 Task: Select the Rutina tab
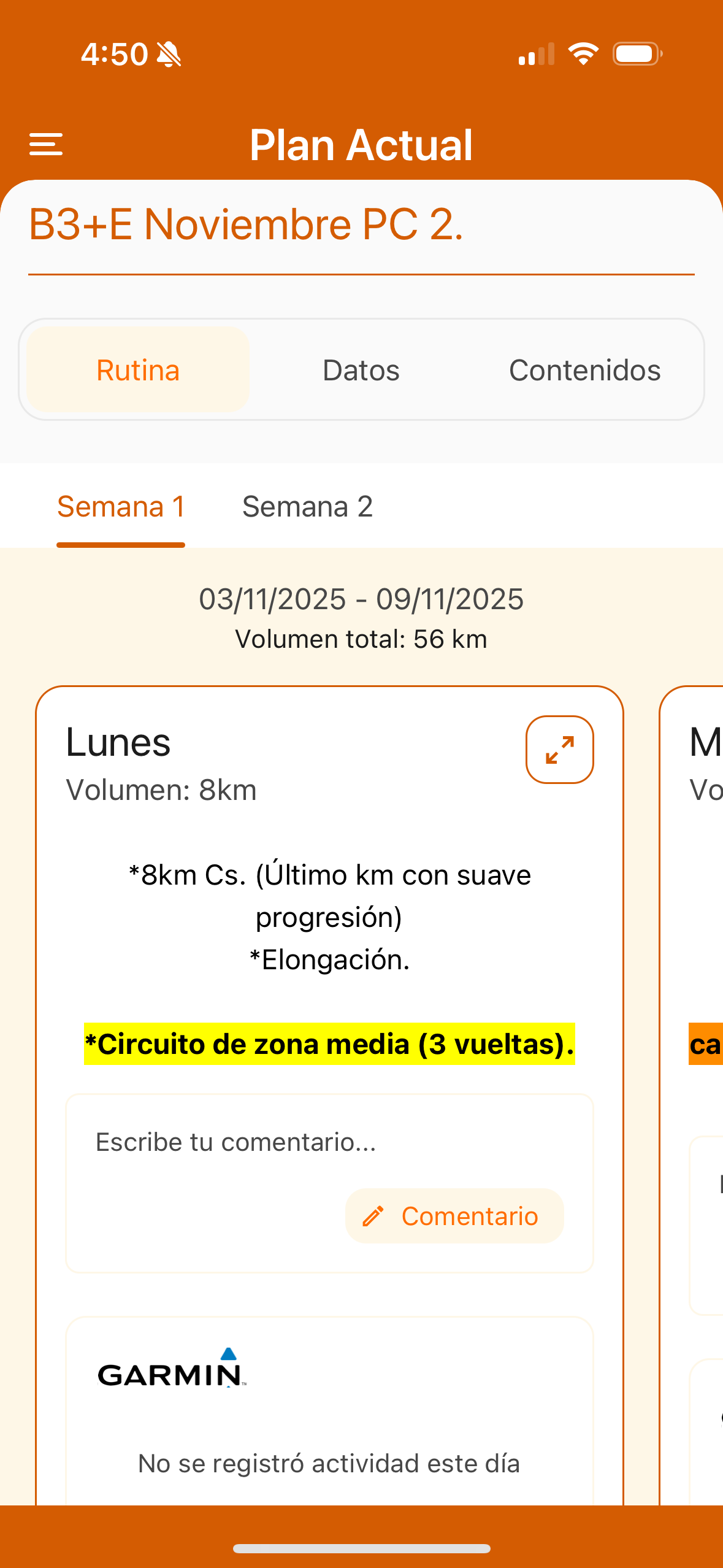point(137,370)
